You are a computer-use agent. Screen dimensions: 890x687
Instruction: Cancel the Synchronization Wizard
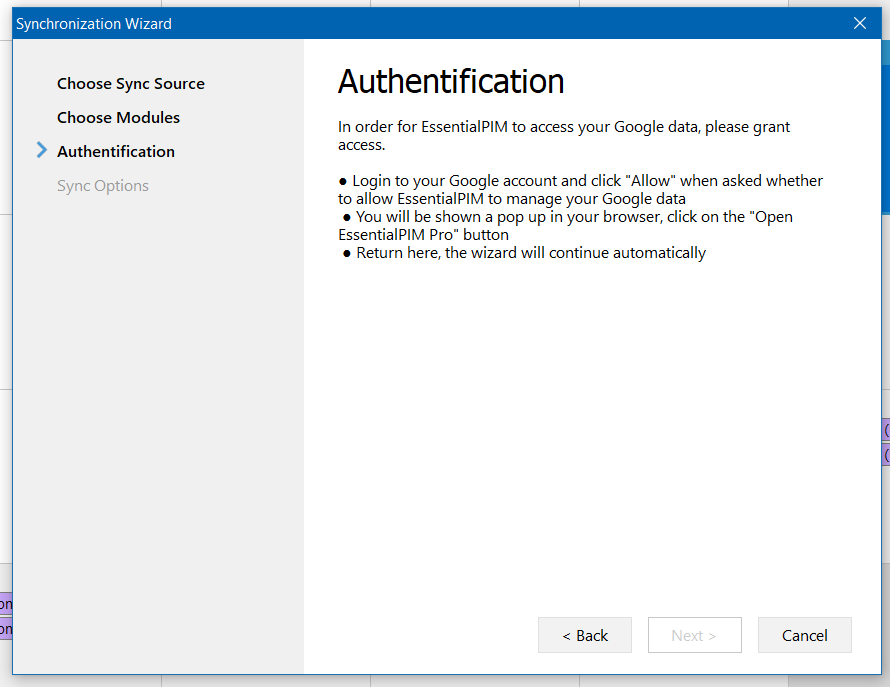804,635
